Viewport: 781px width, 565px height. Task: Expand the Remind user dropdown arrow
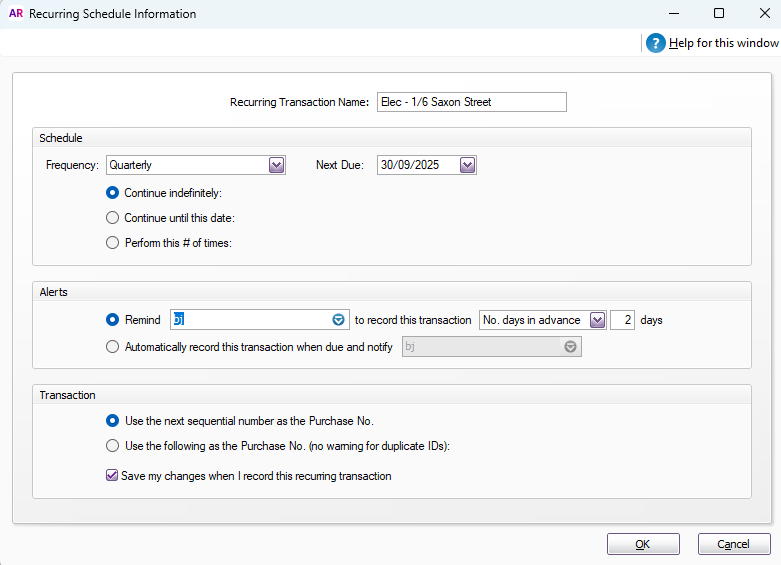(x=338, y=320)
